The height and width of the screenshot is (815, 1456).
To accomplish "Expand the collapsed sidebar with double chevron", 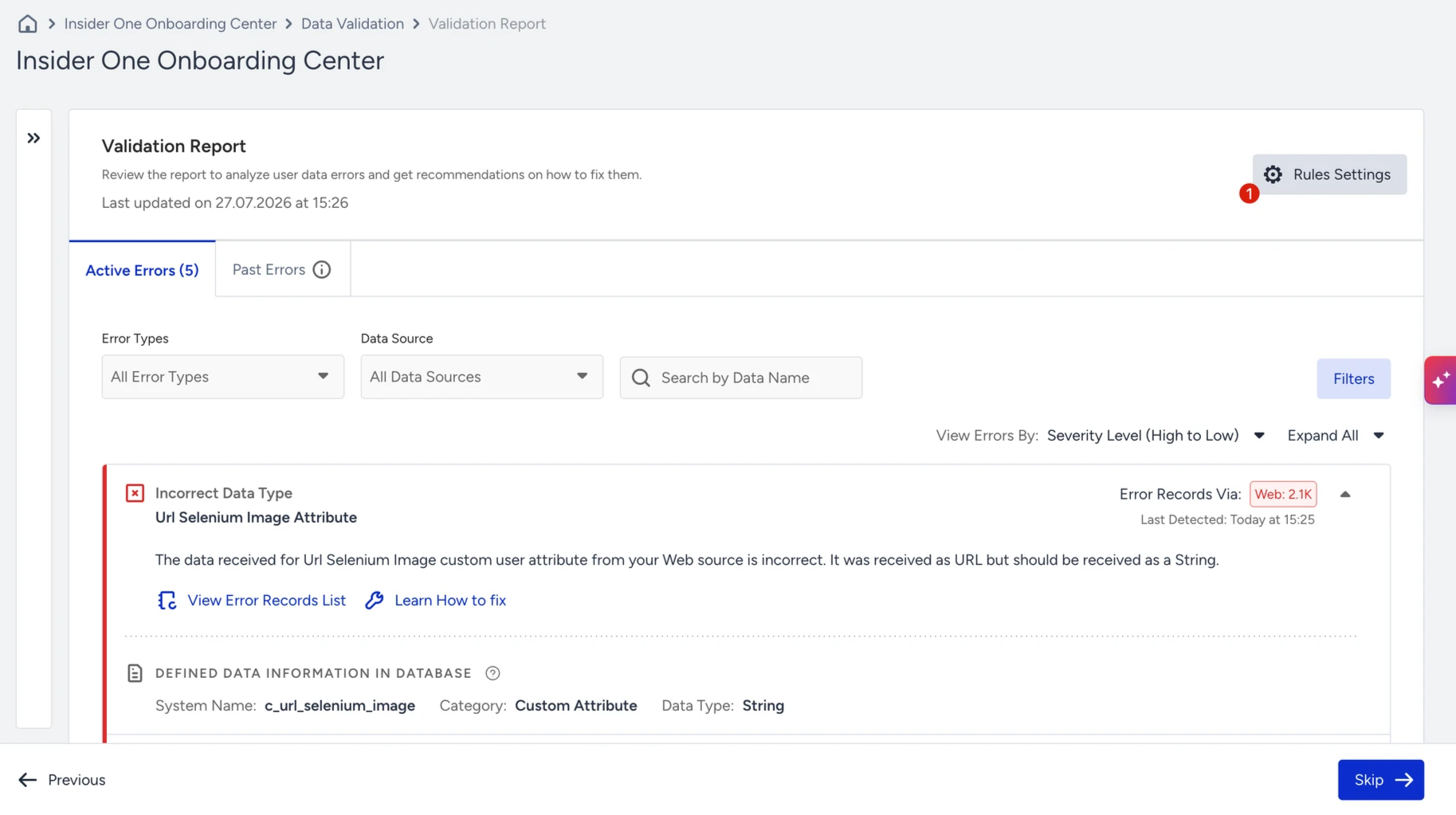I will coord(33,139).
